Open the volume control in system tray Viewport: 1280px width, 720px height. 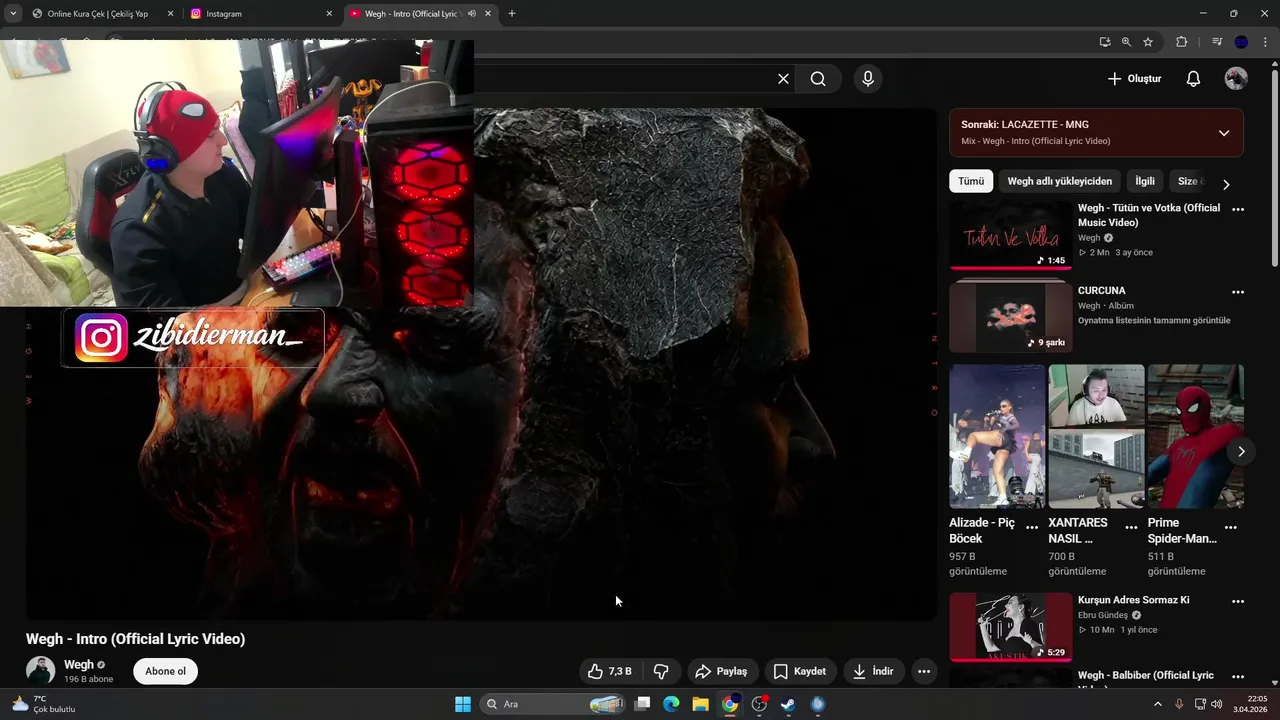coord(1217,704)
